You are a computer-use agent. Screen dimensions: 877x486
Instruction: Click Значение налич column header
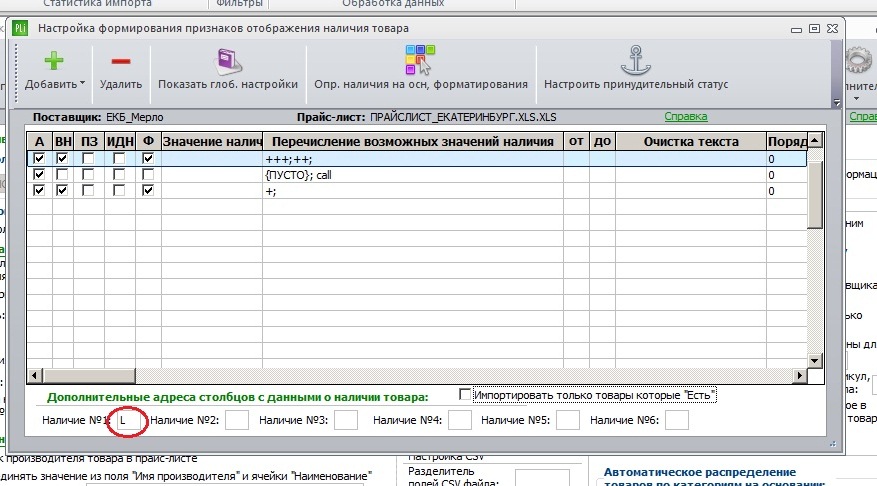(x=212, y=141)
